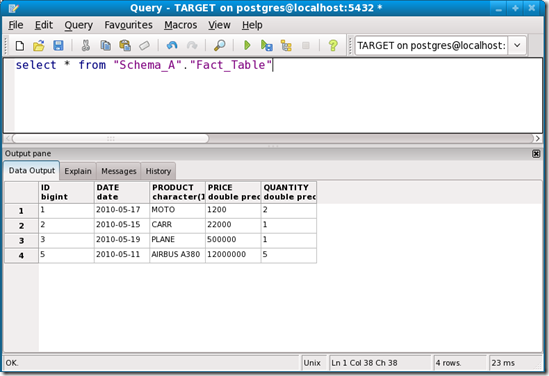The height and width of the screenshot is (376, 549).
Task: Click the price cell 1200
Action: [x=233, y=210]
